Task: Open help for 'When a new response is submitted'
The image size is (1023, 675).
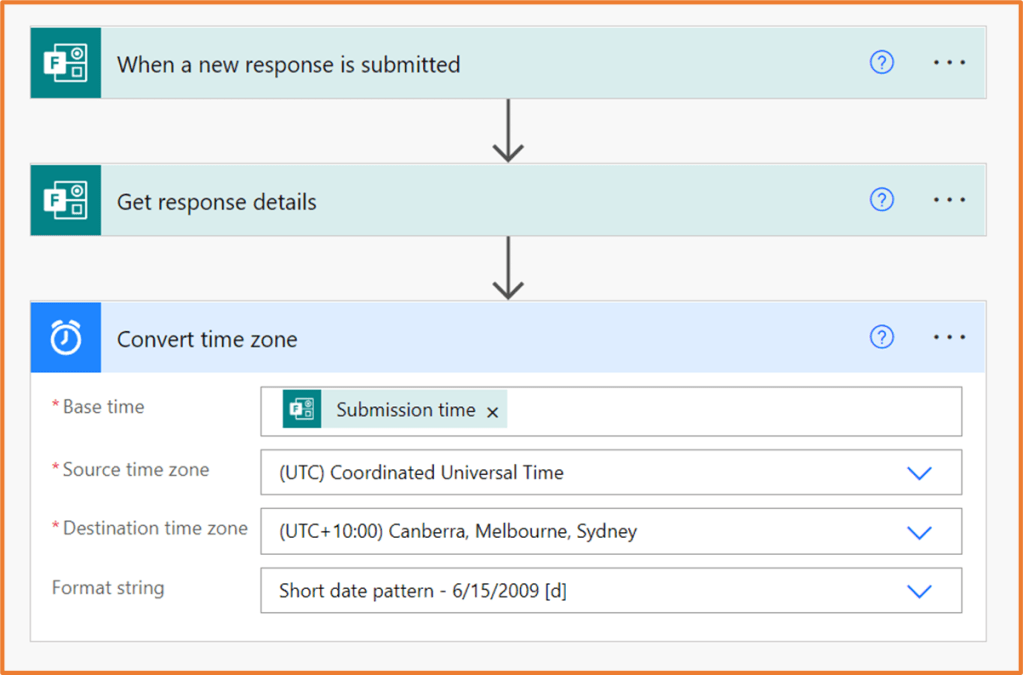Action: point(881,63)
